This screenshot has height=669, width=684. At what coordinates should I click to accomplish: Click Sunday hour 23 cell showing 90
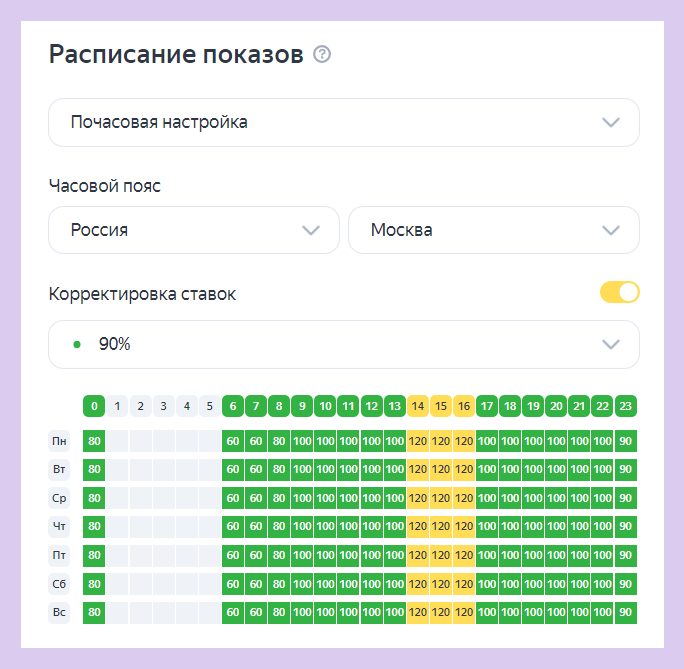click(x=626, y=612)
